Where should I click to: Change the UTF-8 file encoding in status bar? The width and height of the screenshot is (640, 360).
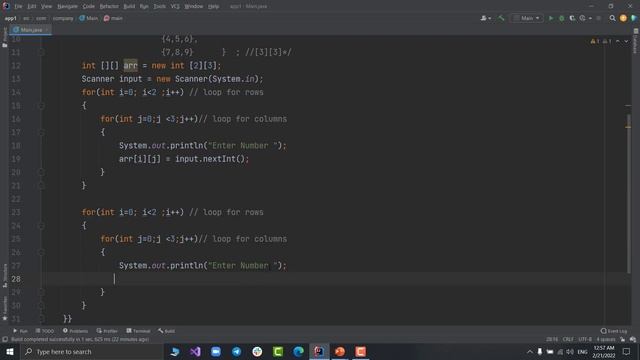pyautogui.click(x=585, y=339)
